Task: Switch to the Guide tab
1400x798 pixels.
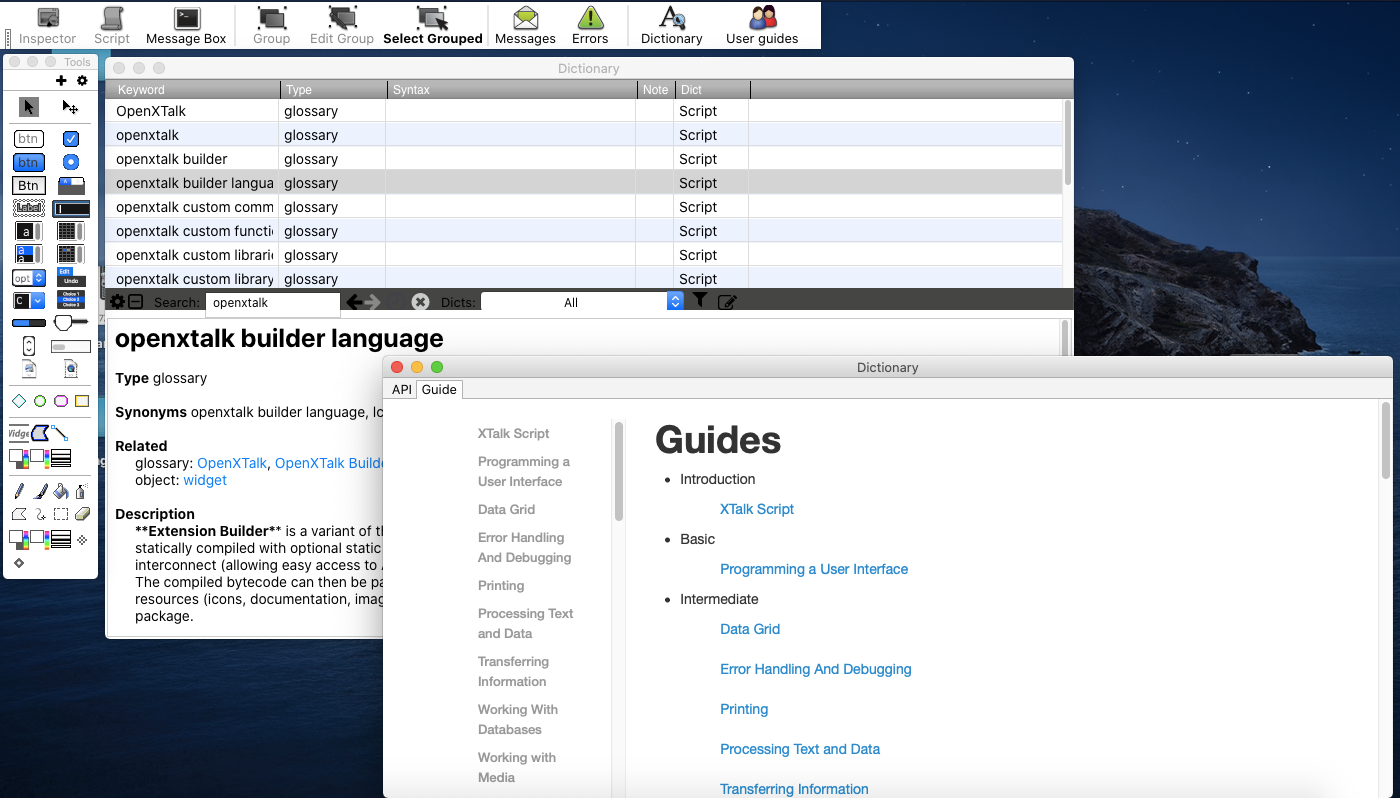Action: (x=439, y=389)
